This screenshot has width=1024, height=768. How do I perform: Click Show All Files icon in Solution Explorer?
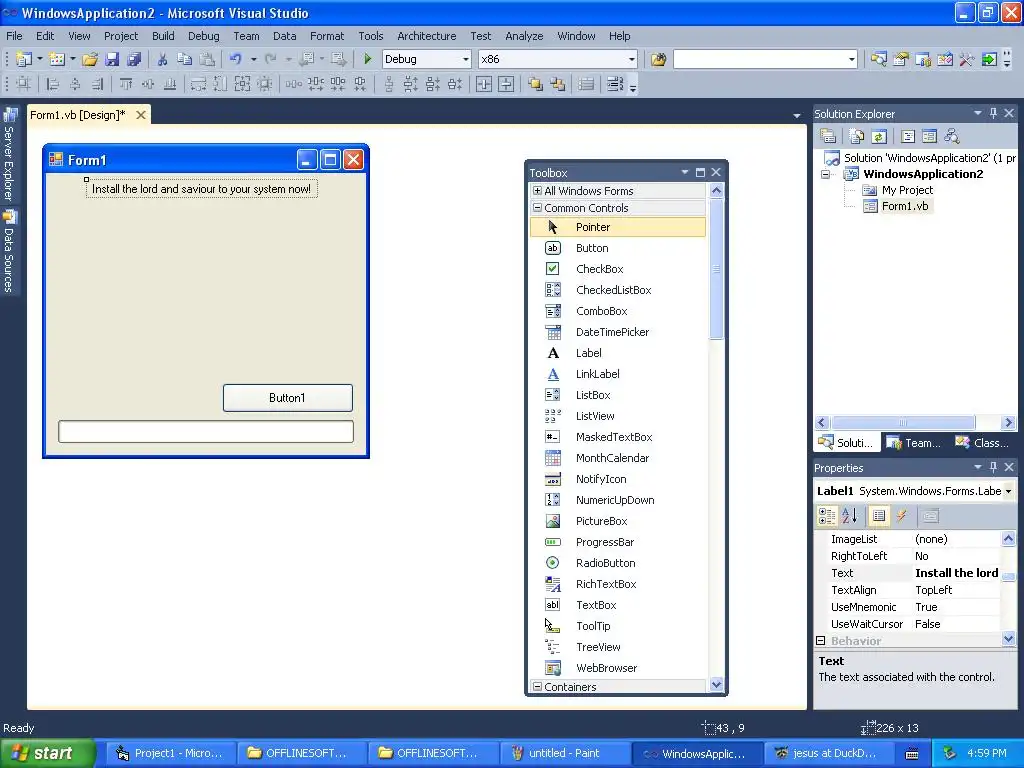(x=857, y=136)
